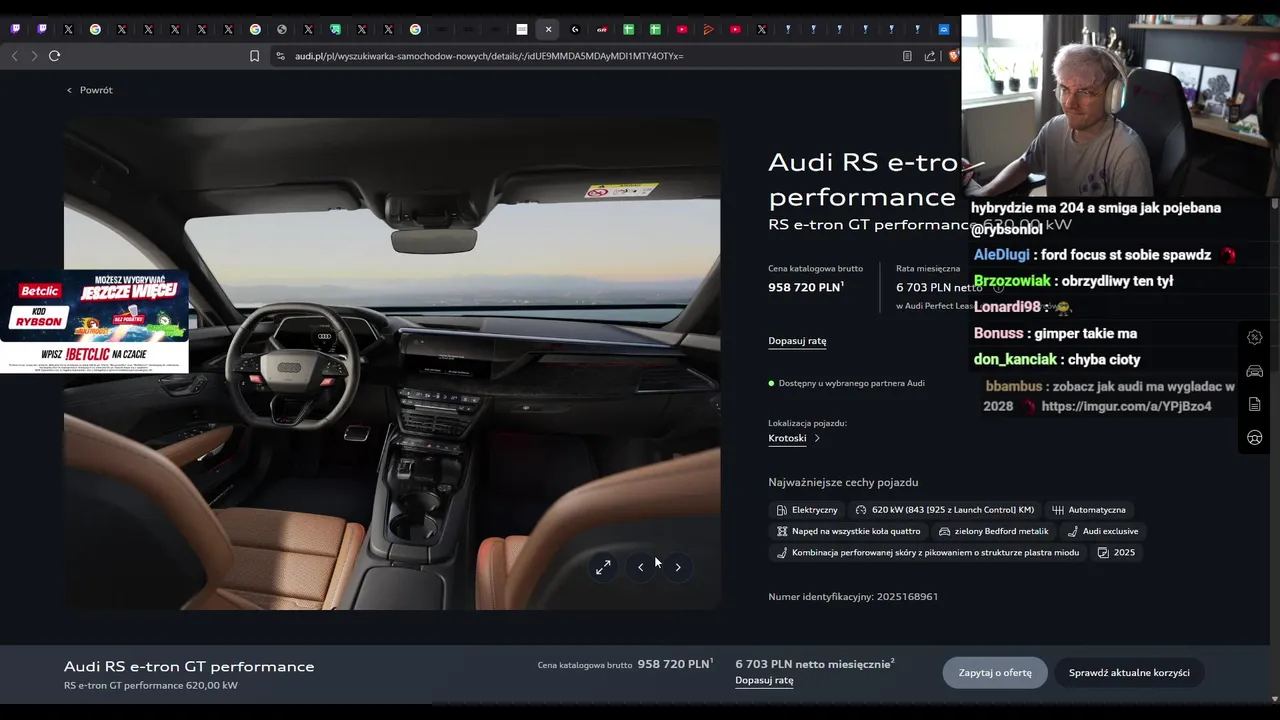Switch to the globe icon browser tab

click(282, 29)
